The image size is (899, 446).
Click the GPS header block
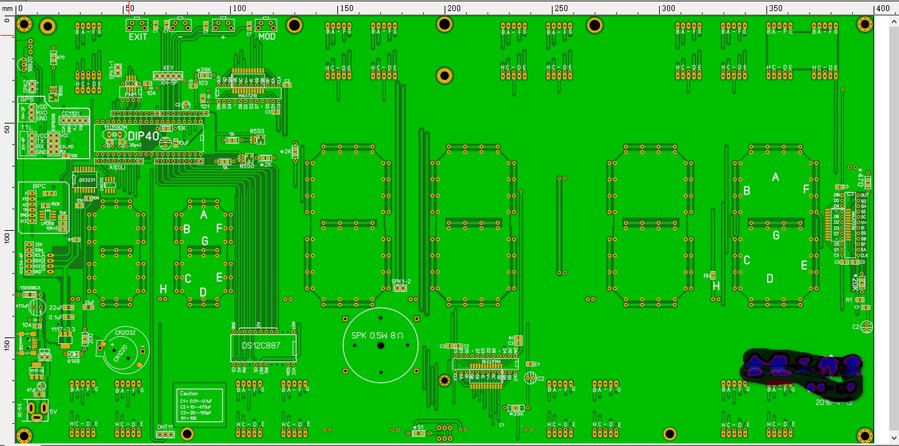30,109
